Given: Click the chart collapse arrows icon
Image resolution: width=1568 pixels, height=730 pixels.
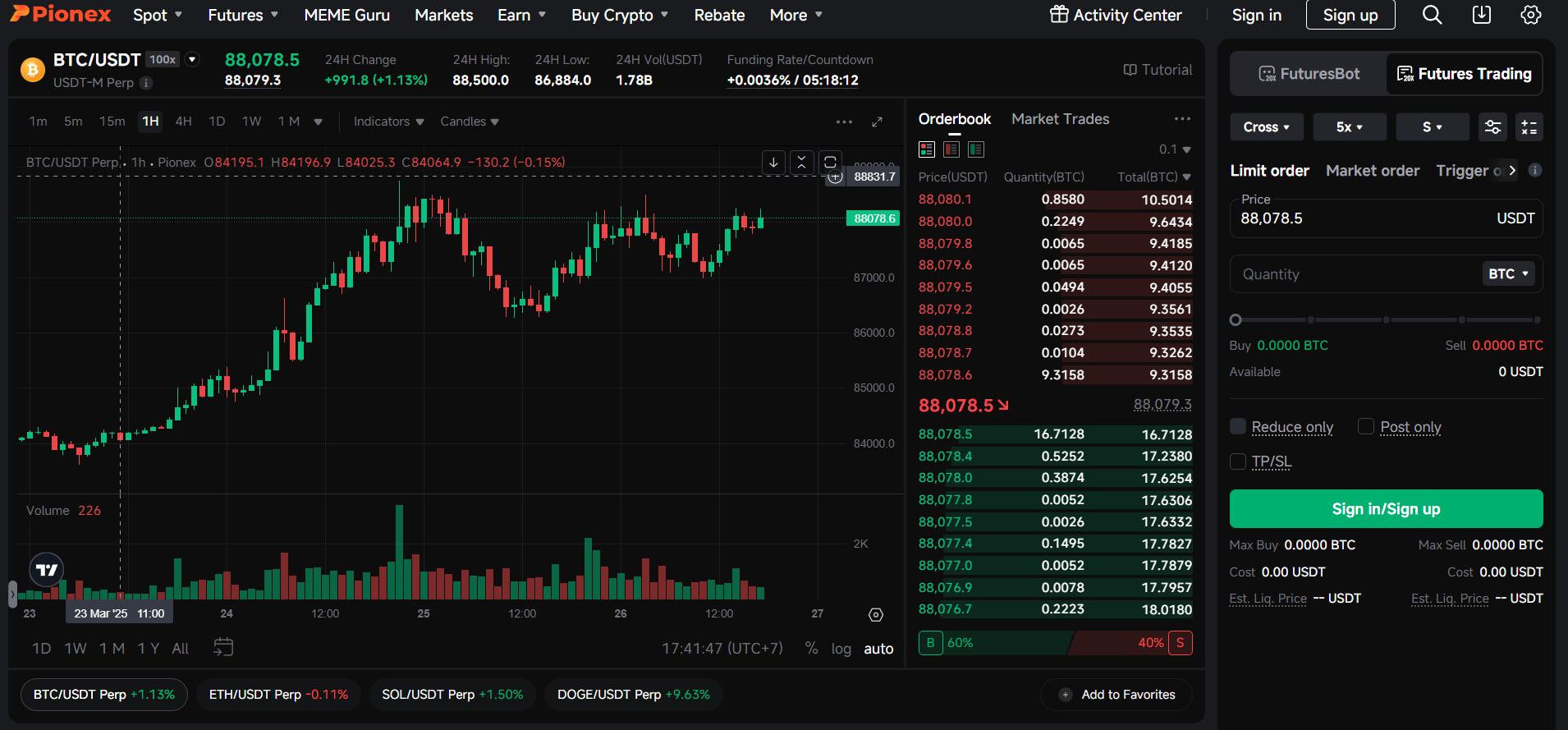Looking at the screenshot, I should (802, 162).
